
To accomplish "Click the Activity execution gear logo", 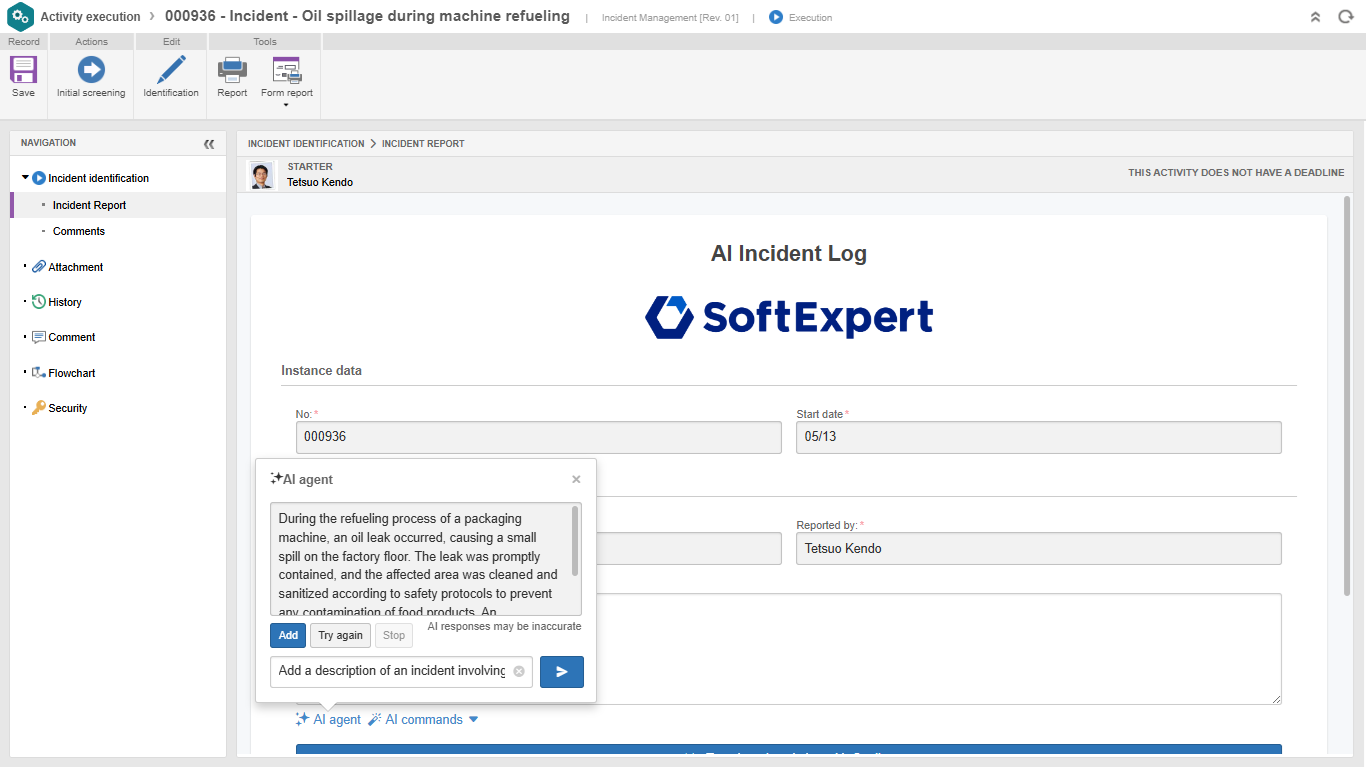I will 20,17.
